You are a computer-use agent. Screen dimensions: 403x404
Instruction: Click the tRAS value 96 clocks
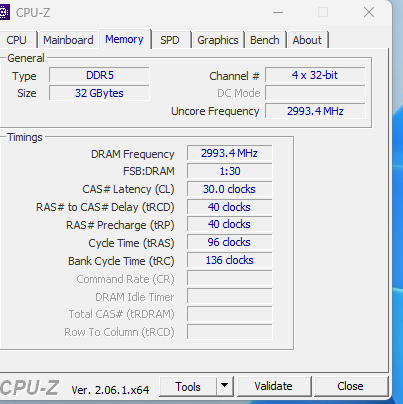click(x=229, y=242)
